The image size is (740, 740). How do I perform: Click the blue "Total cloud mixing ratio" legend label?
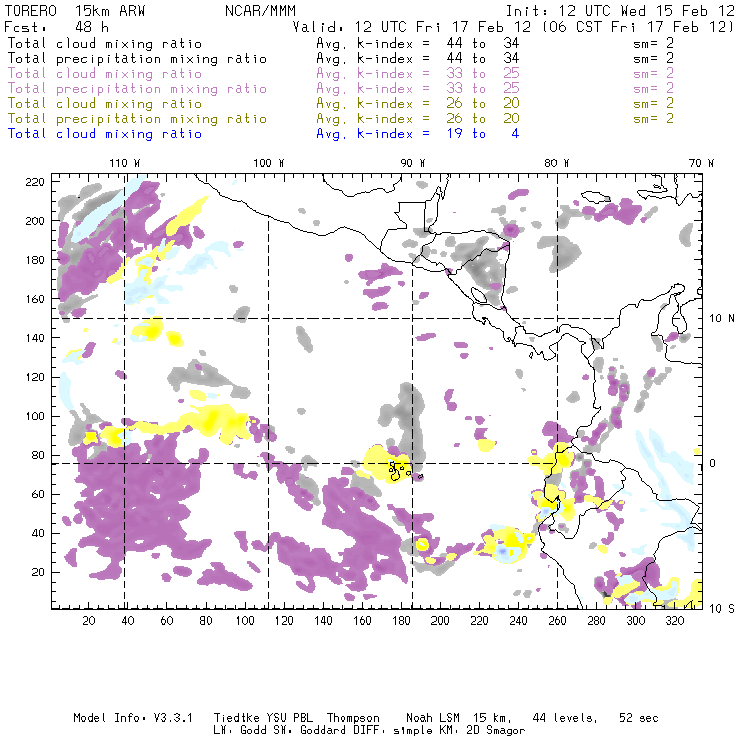[x=105, y=134]
